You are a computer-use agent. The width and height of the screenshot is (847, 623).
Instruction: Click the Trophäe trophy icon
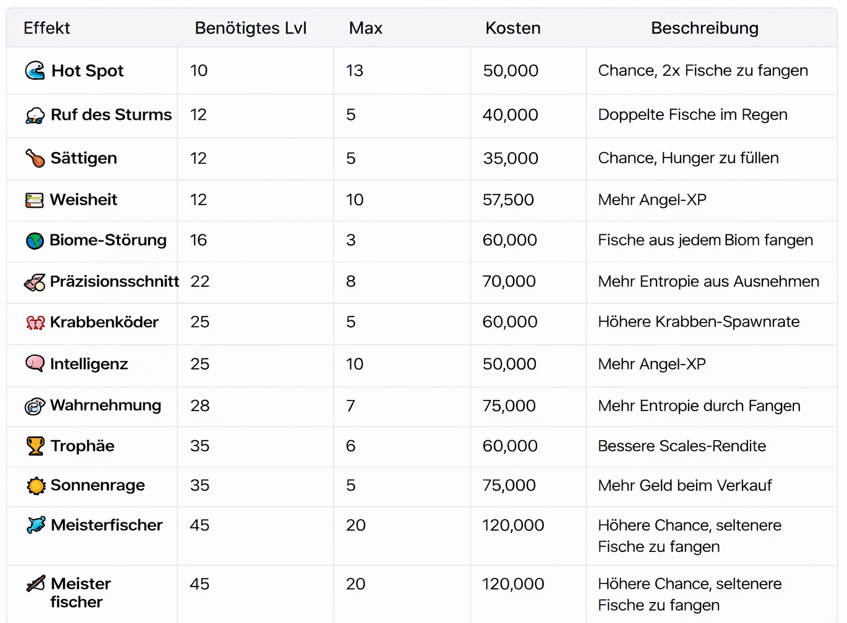(x=35, y=447)
